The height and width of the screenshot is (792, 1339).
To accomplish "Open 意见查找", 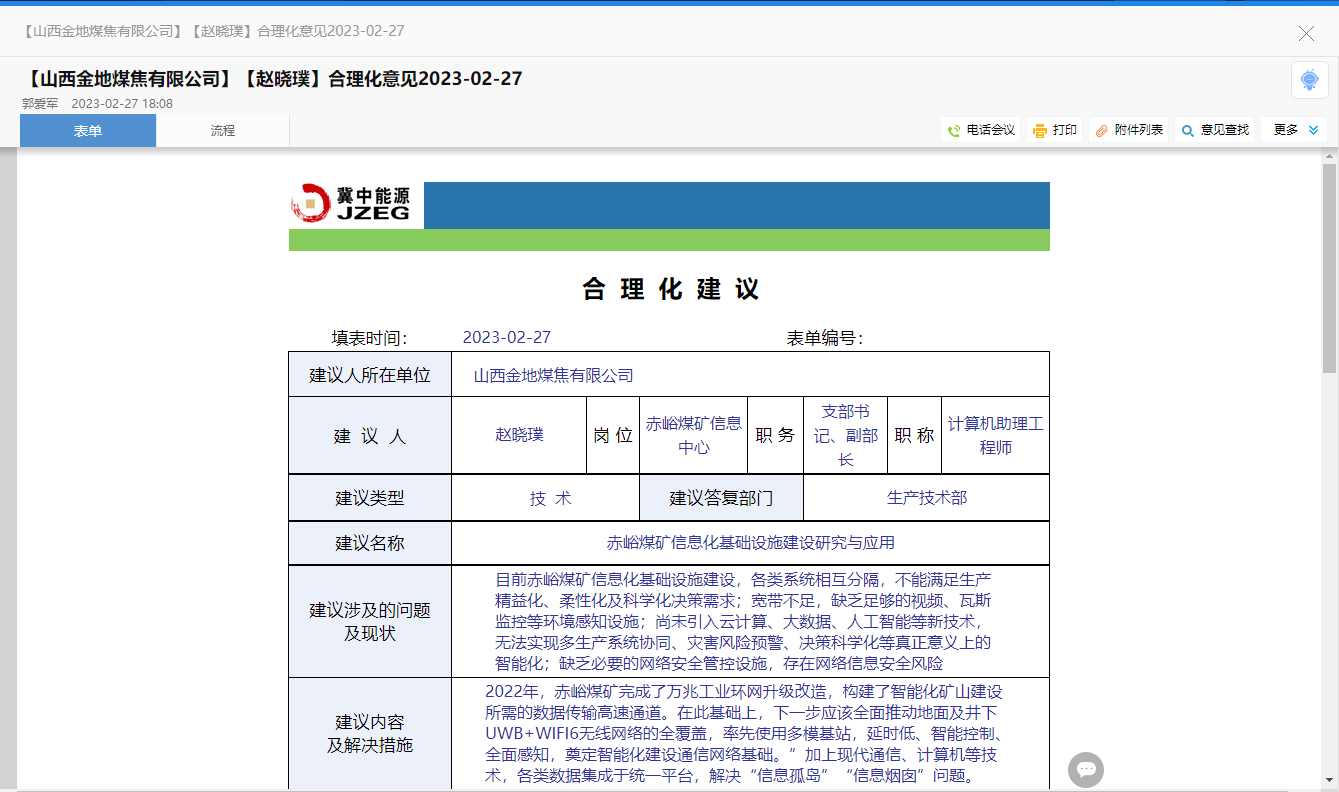I will click(1215, 131).
